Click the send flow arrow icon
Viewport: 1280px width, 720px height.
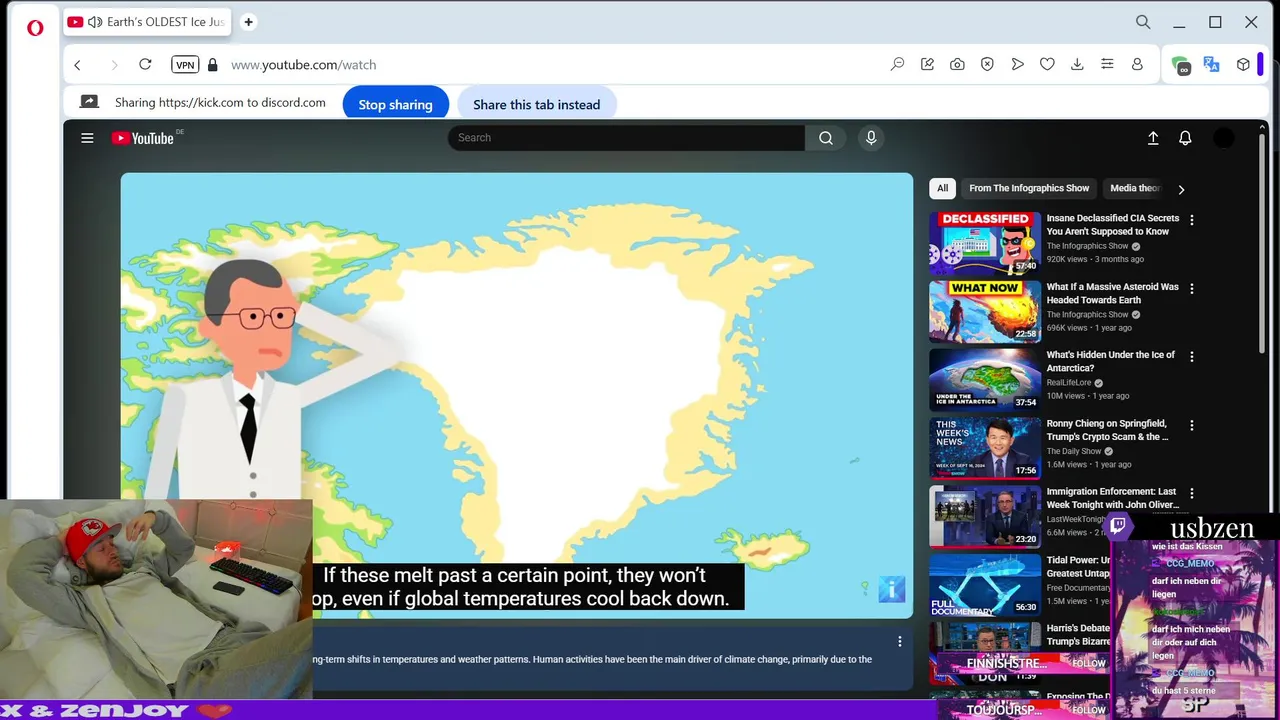1017,64
